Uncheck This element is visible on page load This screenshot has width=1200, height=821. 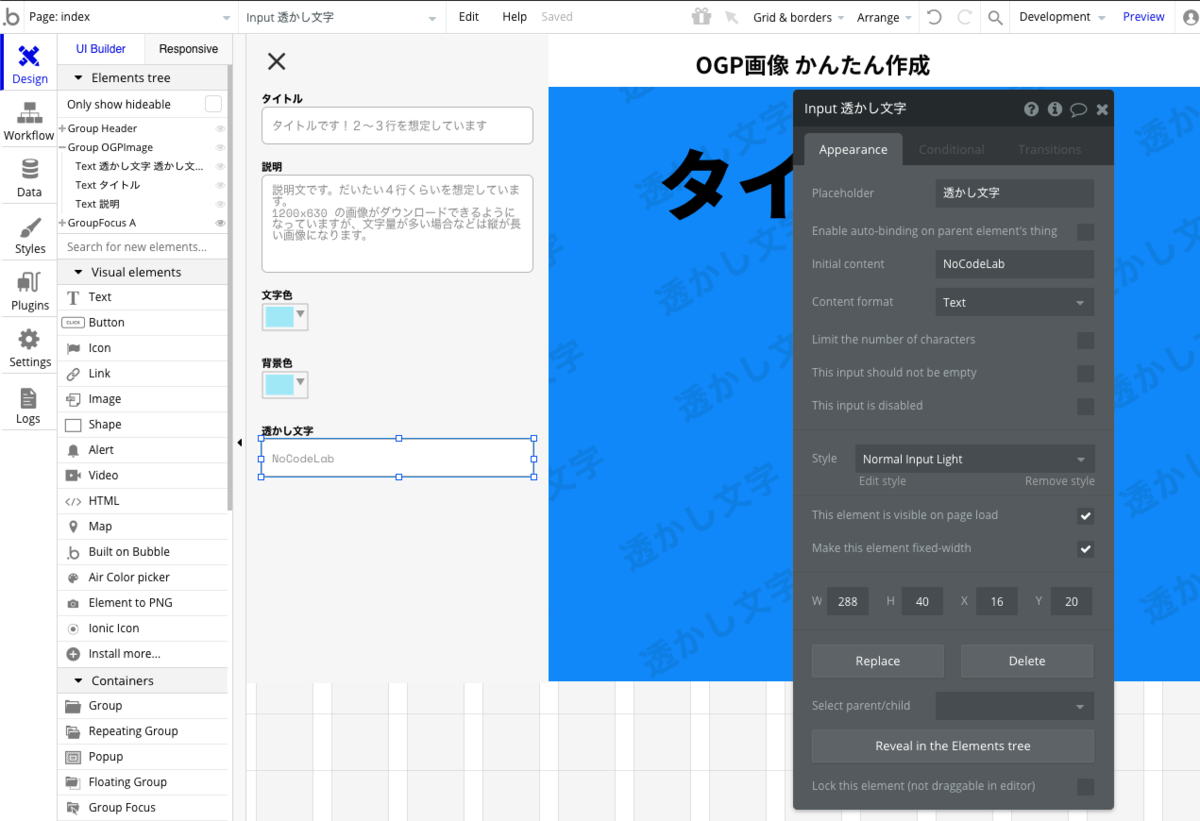click(1085, 516)
